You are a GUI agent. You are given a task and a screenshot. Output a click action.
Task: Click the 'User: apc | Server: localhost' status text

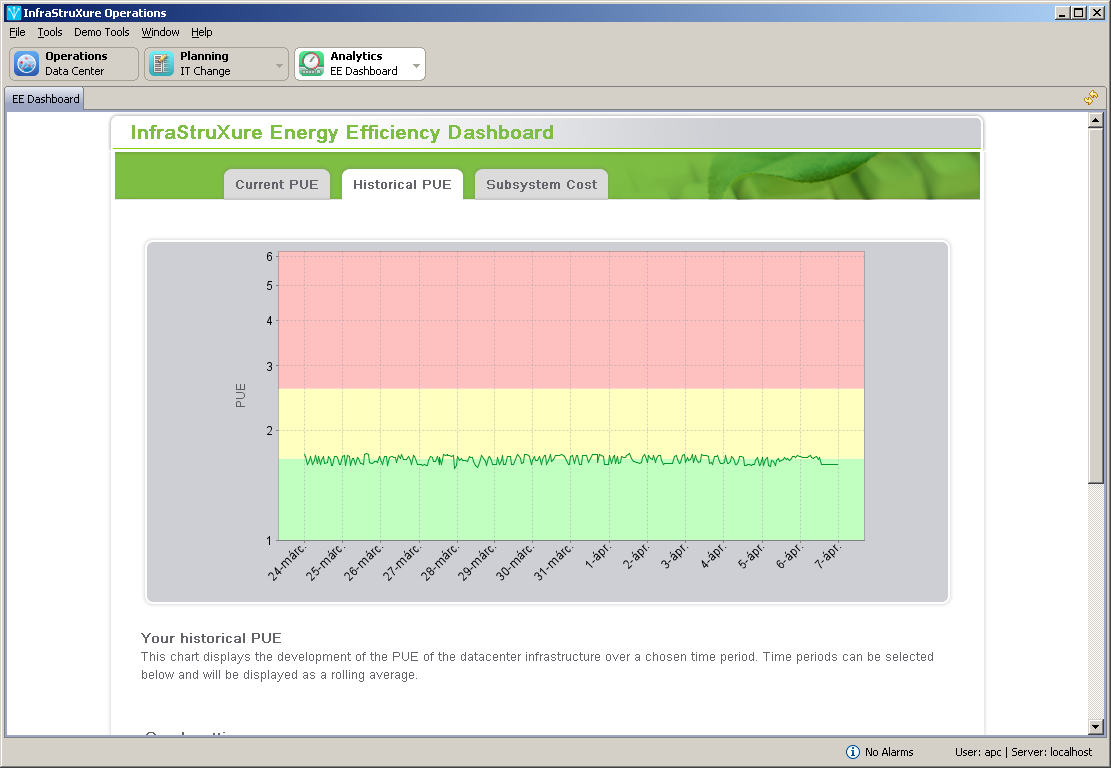tap(1023, 752)
